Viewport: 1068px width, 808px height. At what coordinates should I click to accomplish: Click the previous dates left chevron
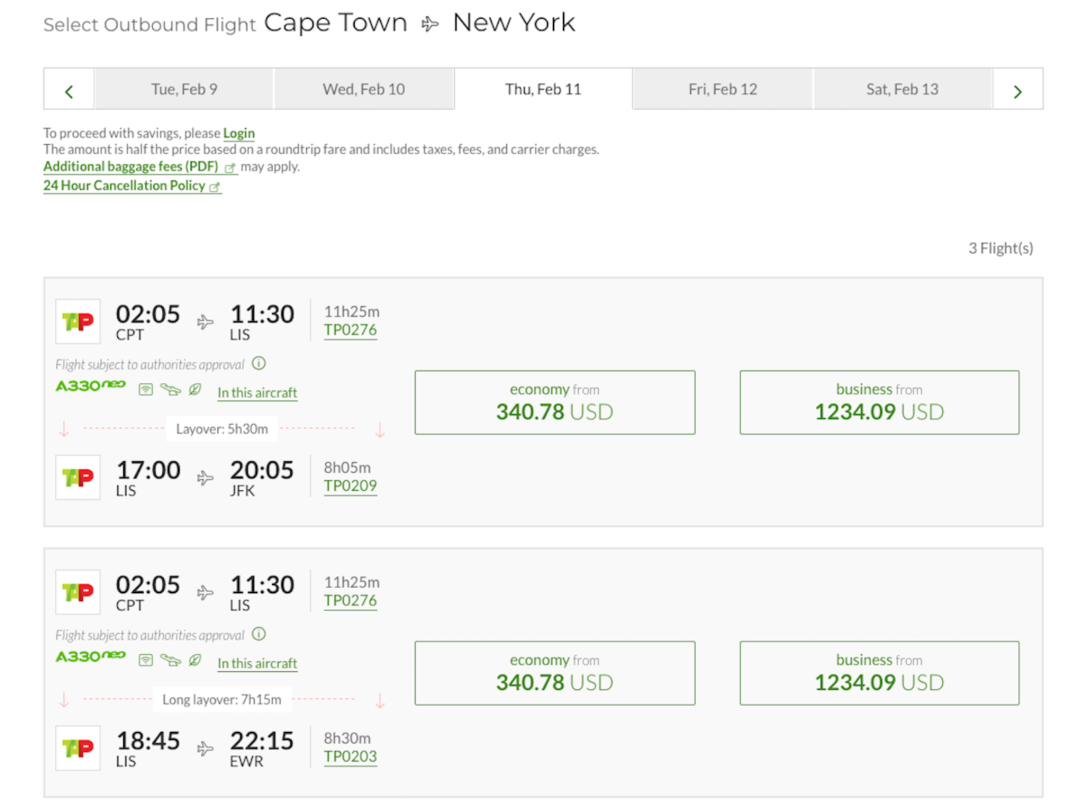69,91
